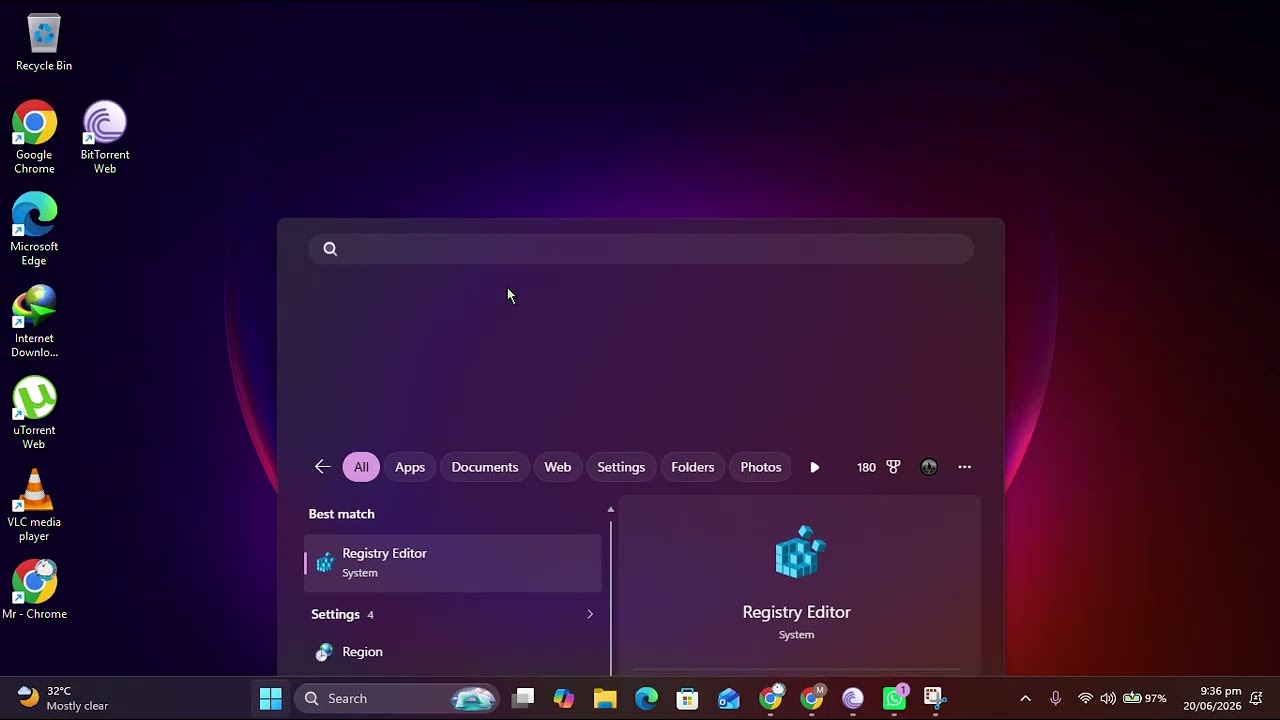Screen dimensions: 1280x720
Task: Click the large Registry Editor preview icon
Action: (798, 552)
